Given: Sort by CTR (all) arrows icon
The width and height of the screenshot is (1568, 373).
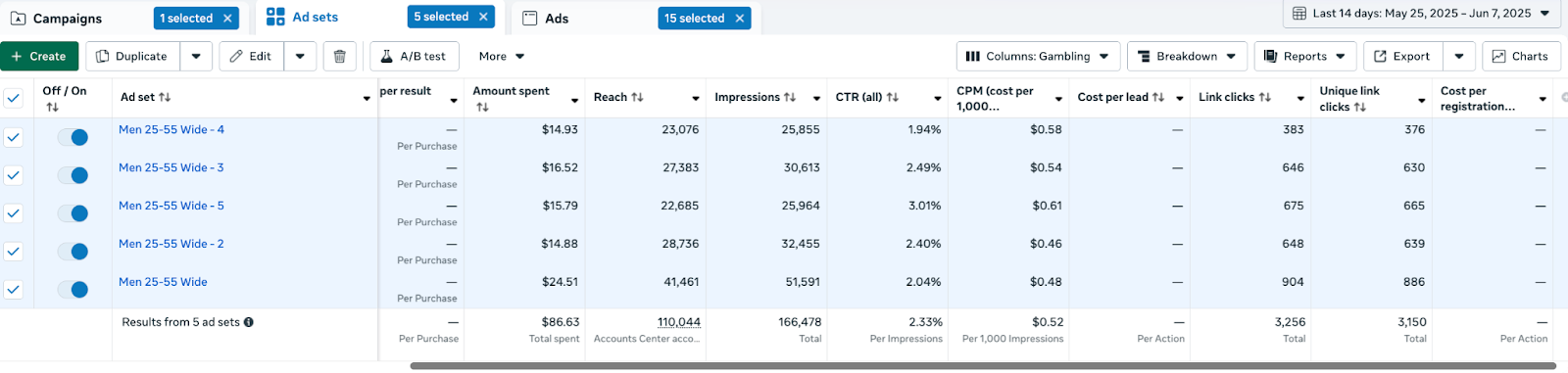Looking at the screenshot, I should pyautogui.click(x=892, y=97).
